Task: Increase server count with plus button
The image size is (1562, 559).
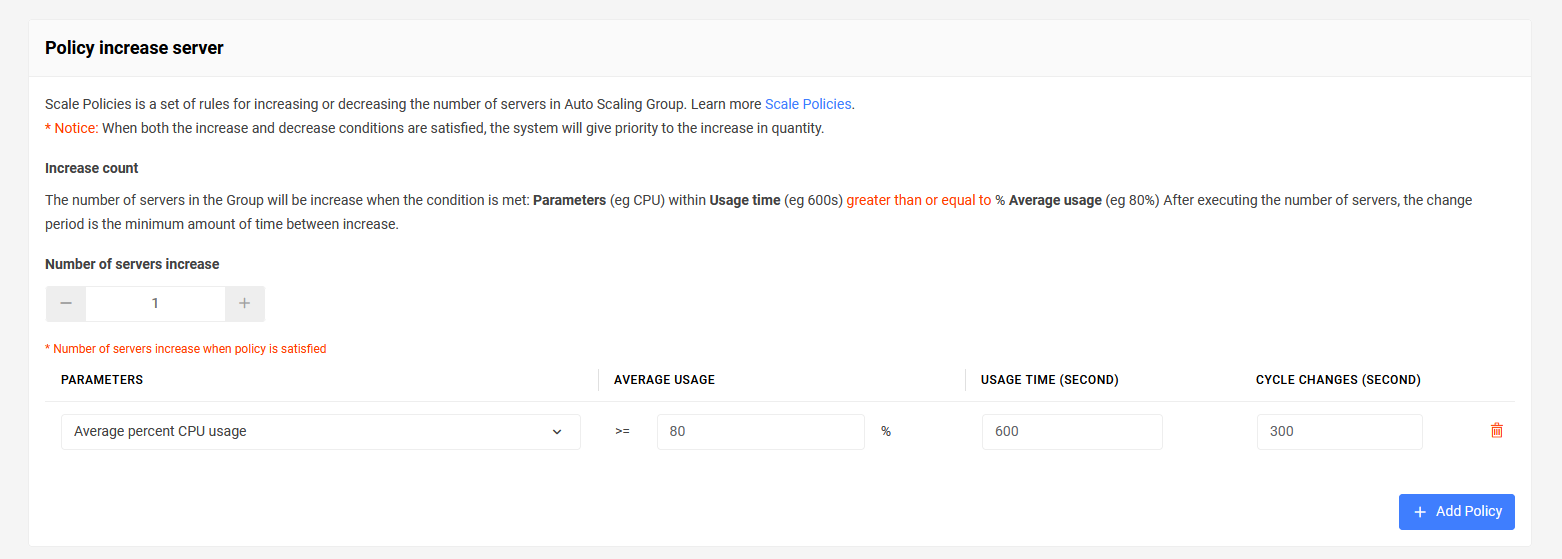Action: tap(245, 304)
